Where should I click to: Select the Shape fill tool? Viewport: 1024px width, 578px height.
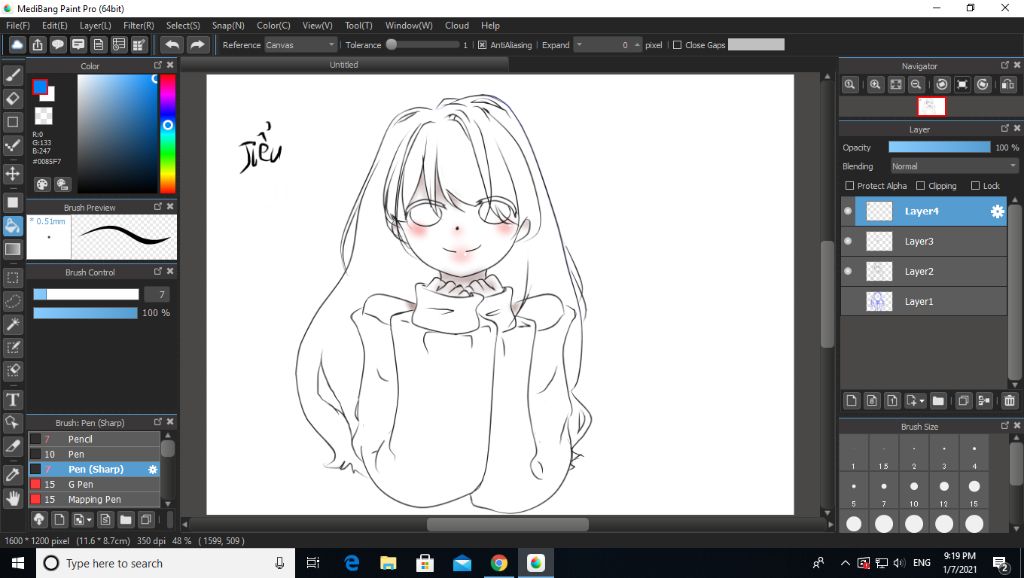12,202
